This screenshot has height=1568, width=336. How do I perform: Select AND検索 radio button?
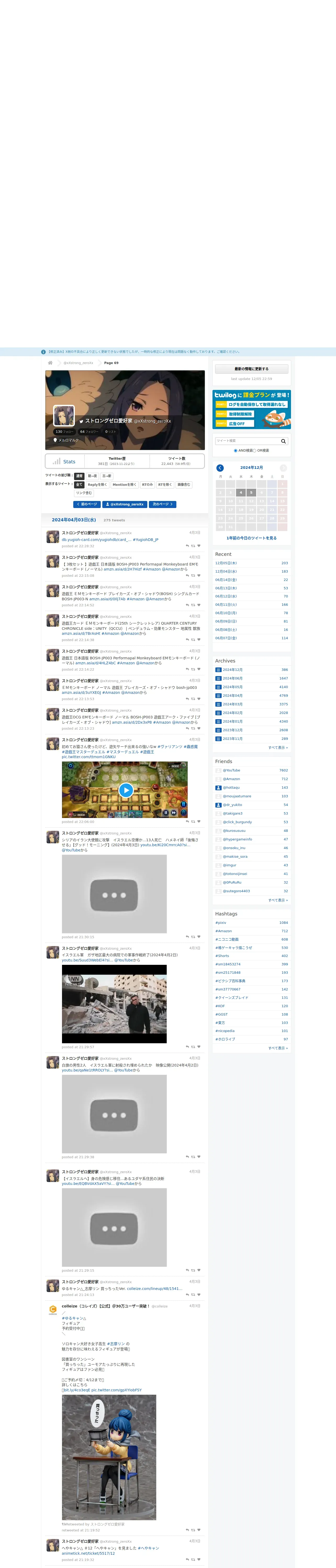tap(235, 451)
